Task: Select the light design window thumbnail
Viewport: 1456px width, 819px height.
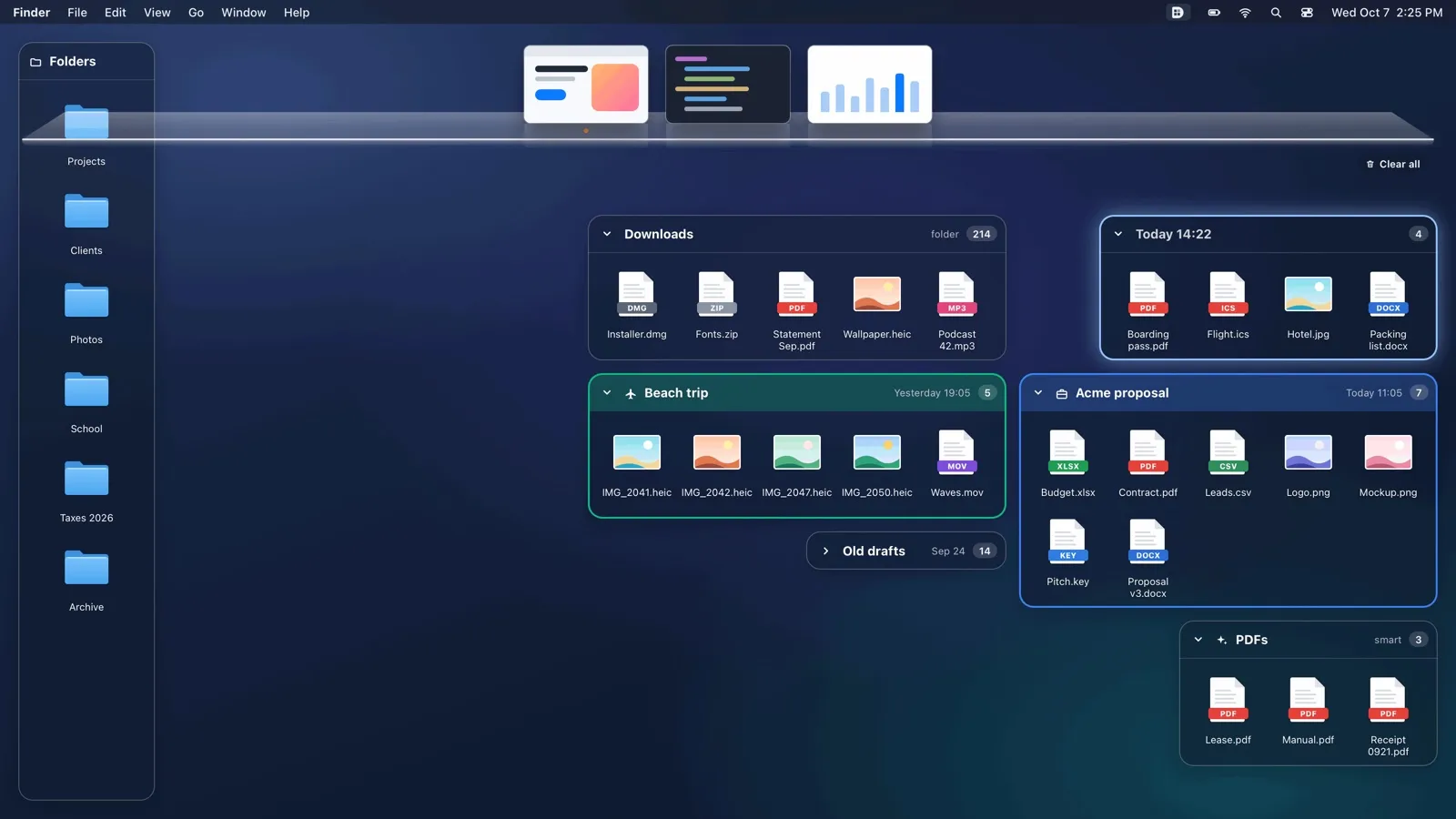Action: [x=586, y=84]
